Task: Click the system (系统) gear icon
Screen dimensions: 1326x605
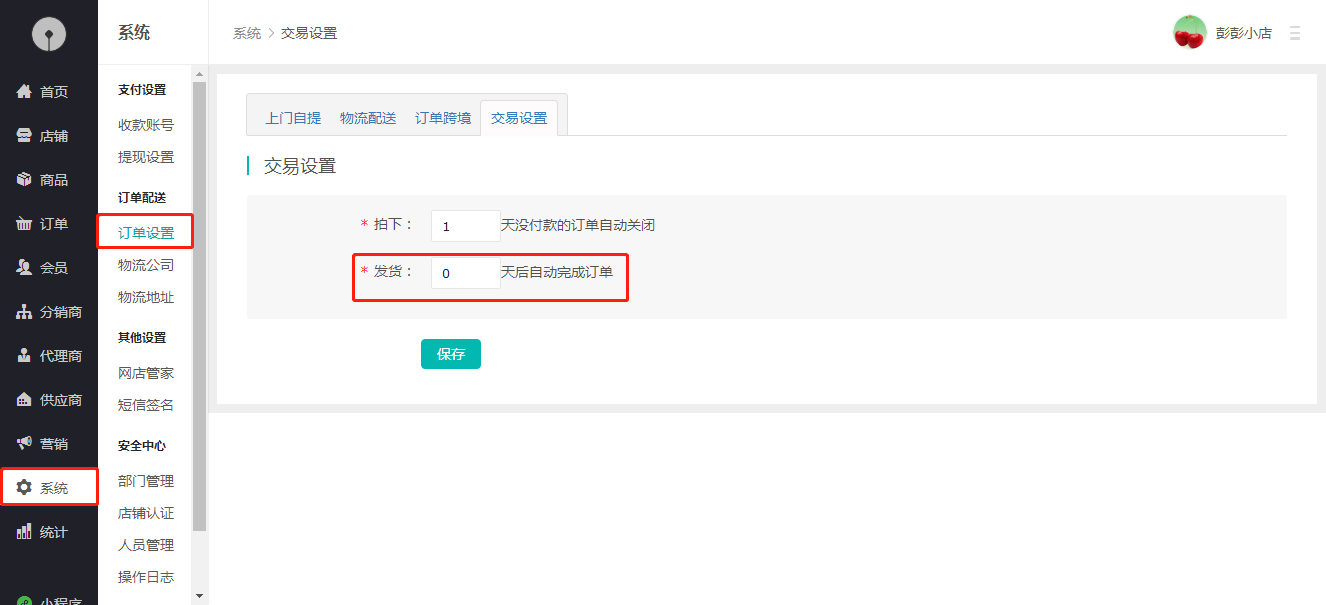Action: [x=25, y=488]
